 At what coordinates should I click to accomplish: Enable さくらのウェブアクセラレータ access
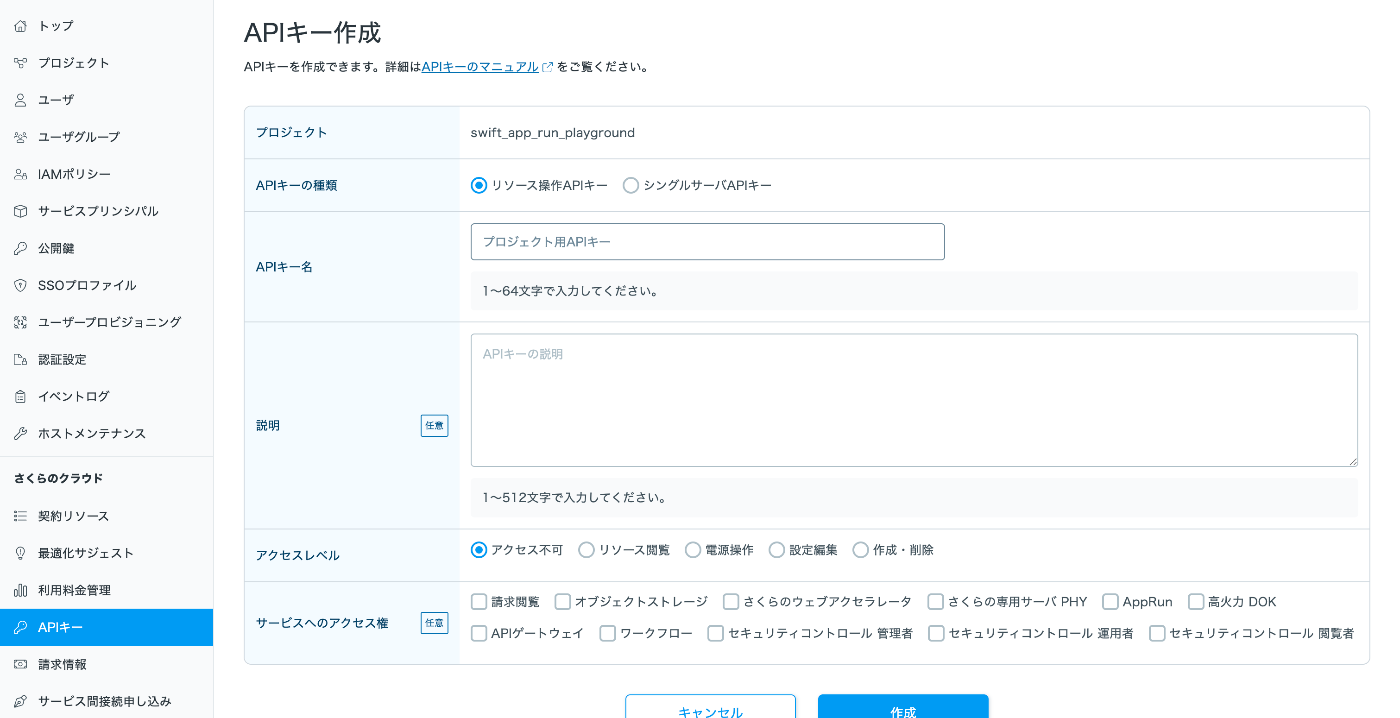731,602
